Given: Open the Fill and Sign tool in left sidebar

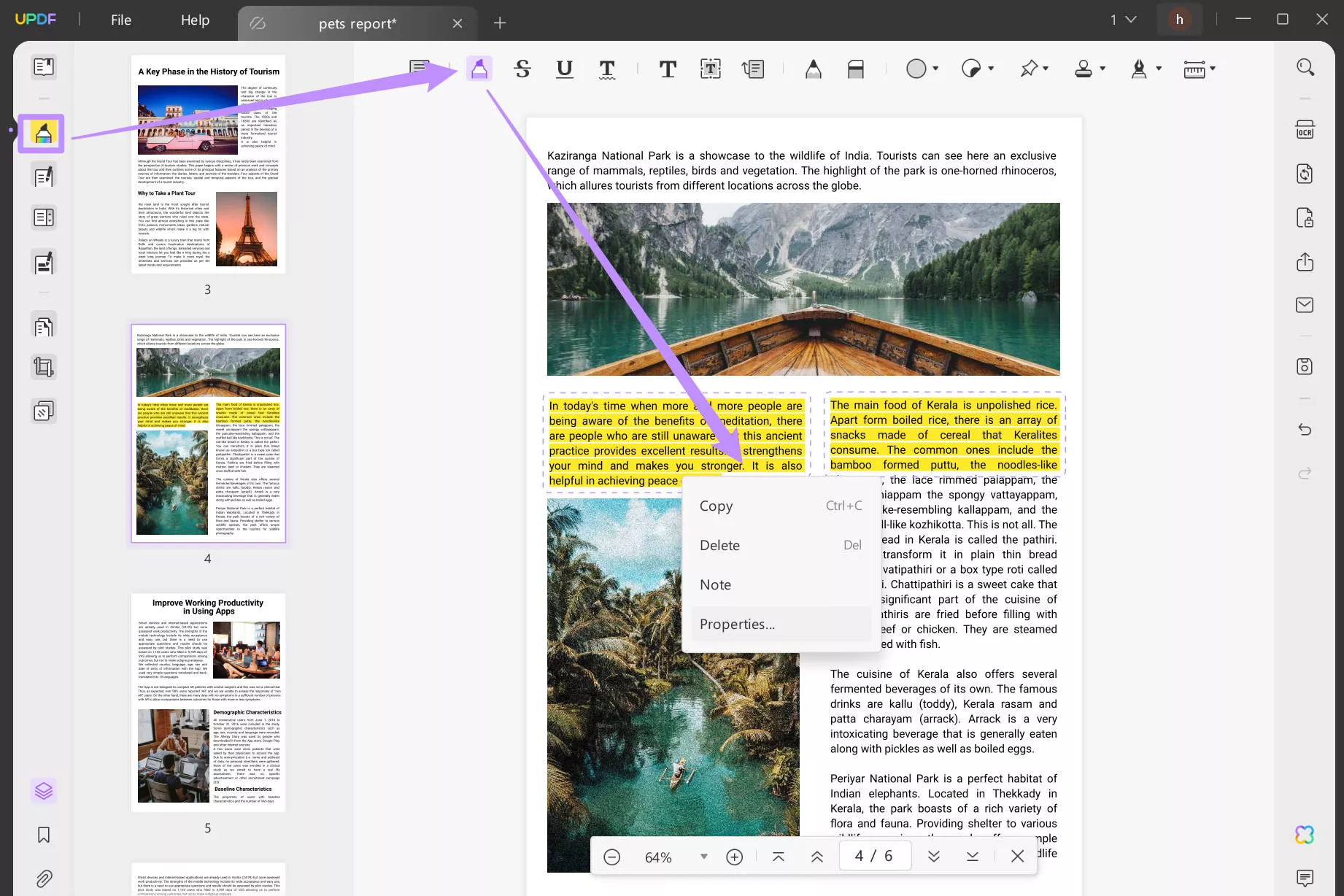Looking at the screenshot, I should (44, 263).
